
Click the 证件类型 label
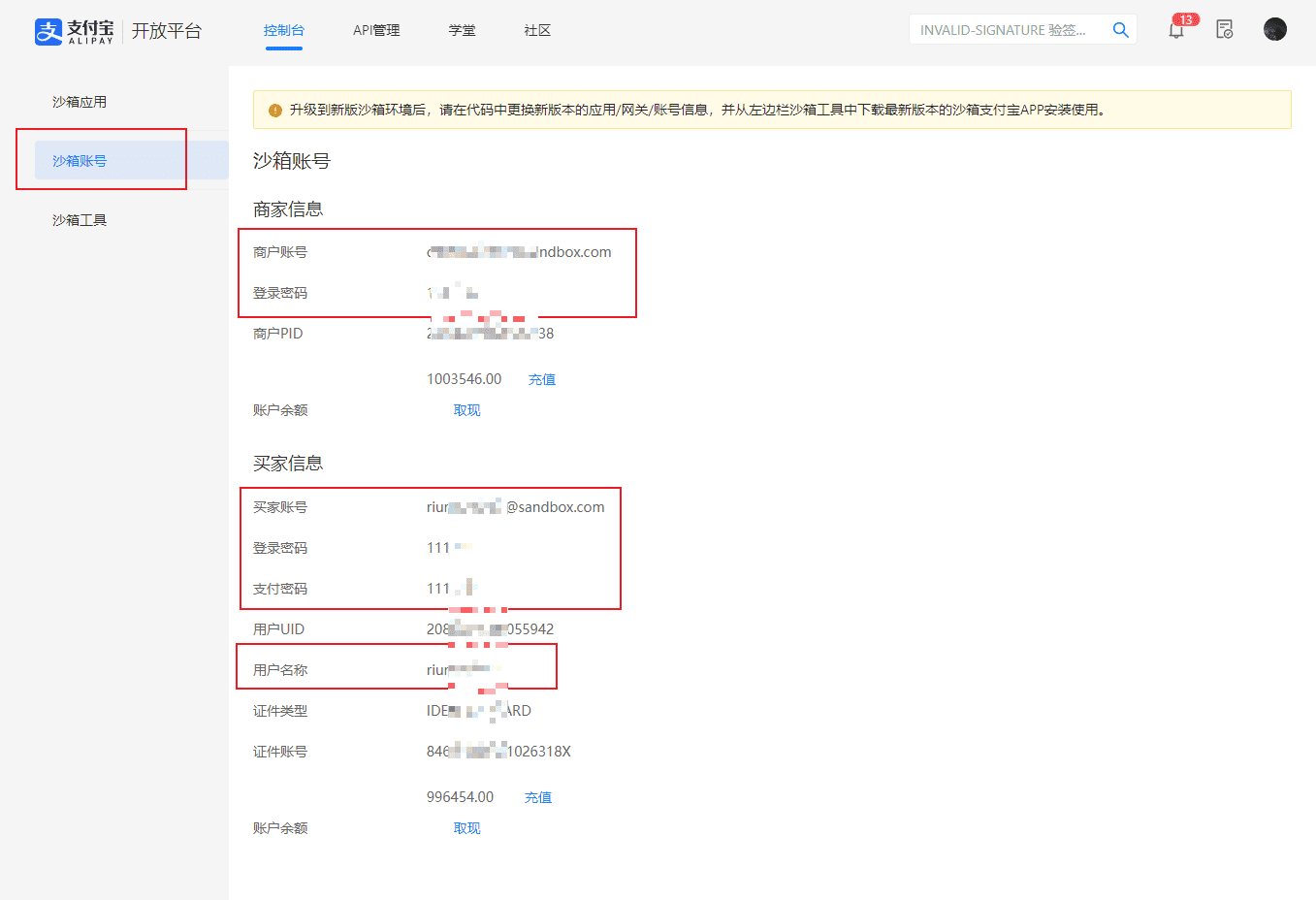[280, 711]
